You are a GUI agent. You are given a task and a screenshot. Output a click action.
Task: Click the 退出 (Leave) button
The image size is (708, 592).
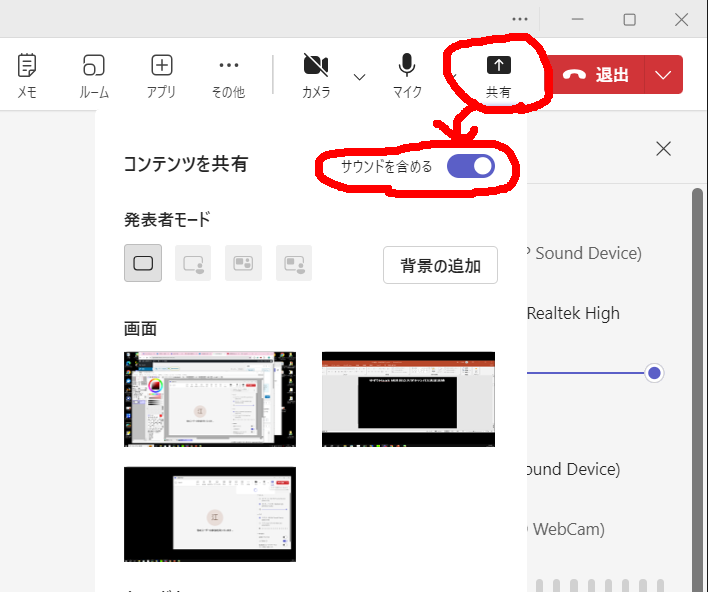(x=598, y=75)
